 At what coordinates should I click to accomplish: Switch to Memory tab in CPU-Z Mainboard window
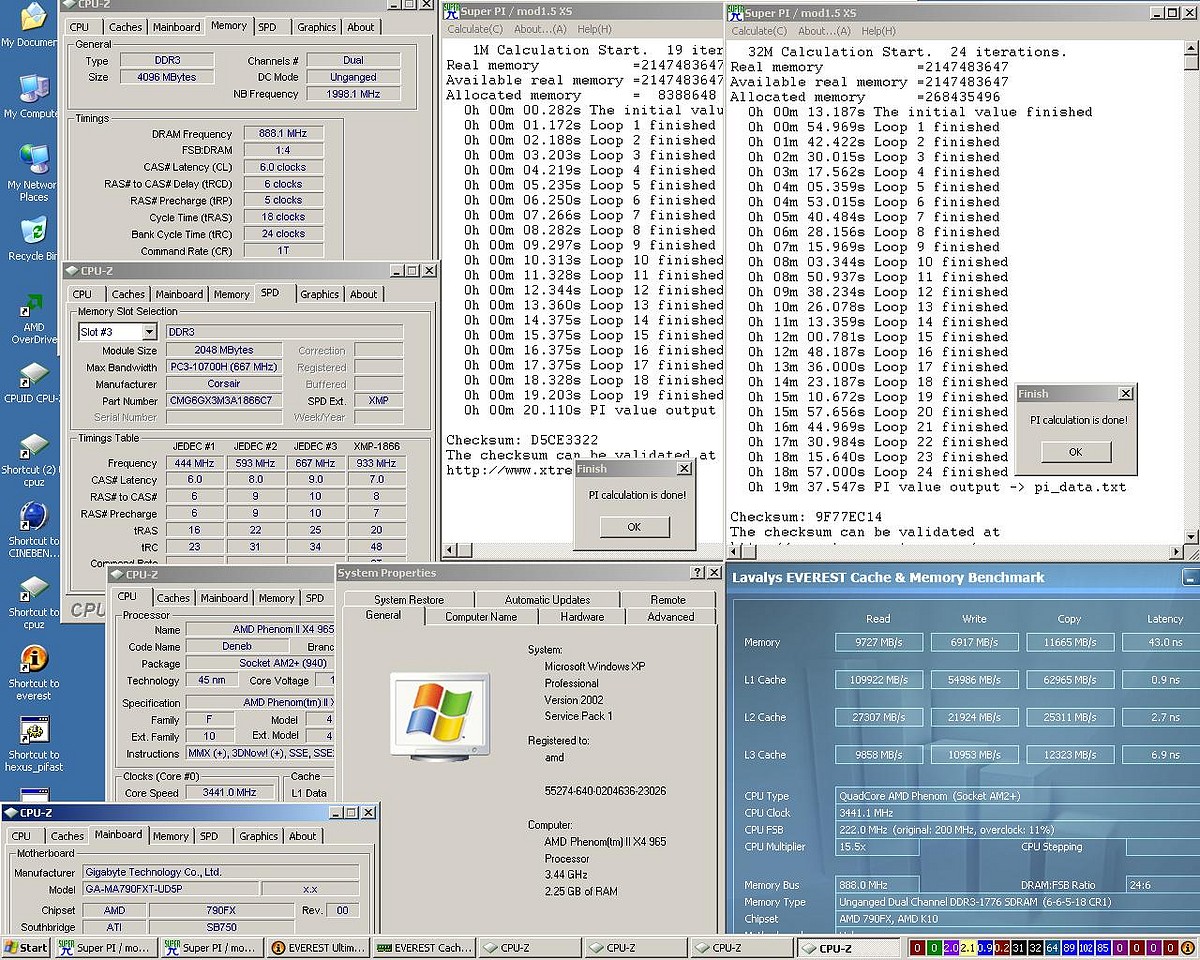pyautogui.click(x=170, y=836)
